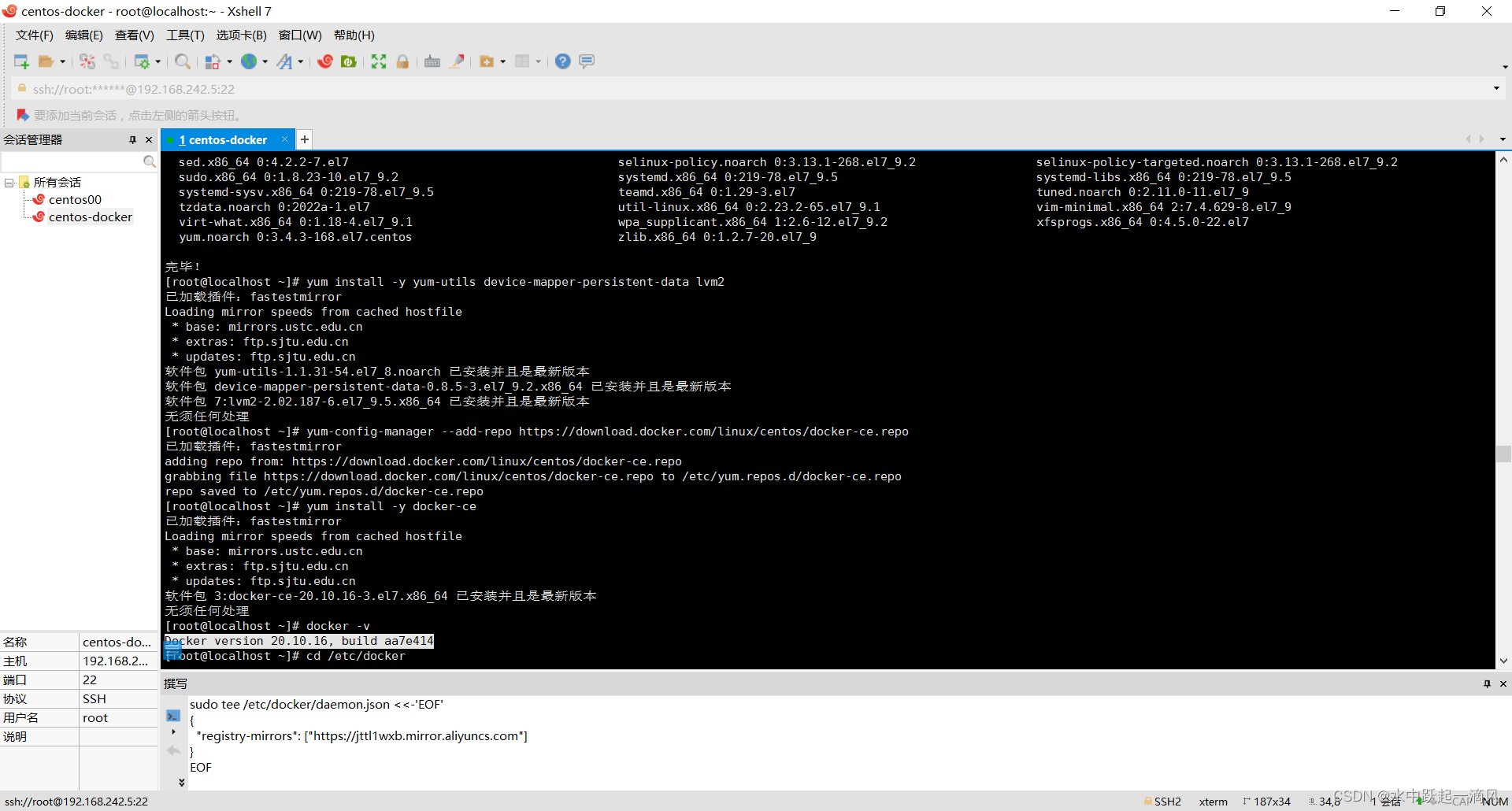This screenshot has height=811, width=1512.
Task: Open the 文件(F) menu
Action: (35, 35)
